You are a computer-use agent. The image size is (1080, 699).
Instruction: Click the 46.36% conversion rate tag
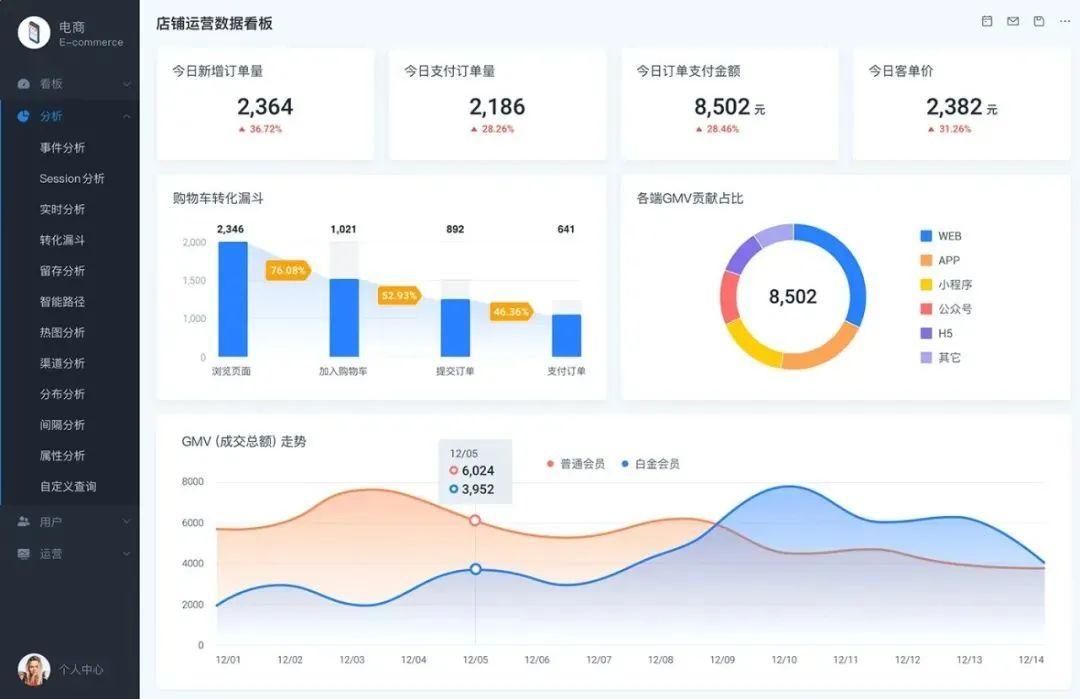pos(511,312)
